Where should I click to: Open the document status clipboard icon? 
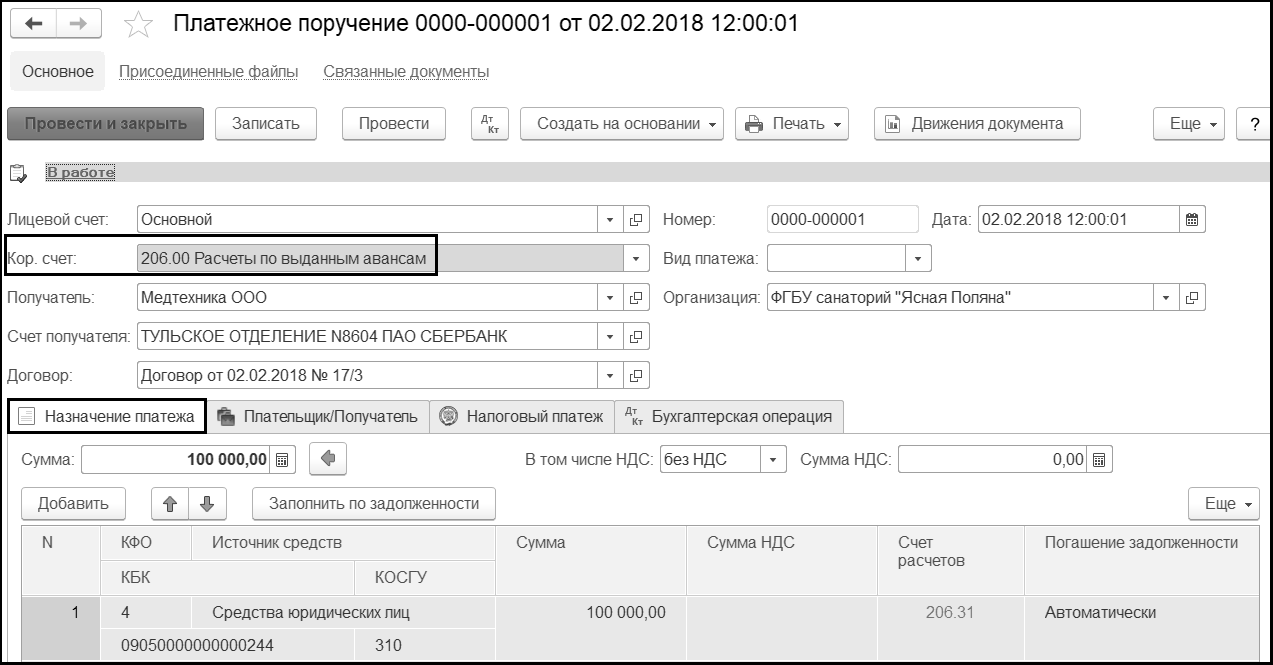[18, 173]
